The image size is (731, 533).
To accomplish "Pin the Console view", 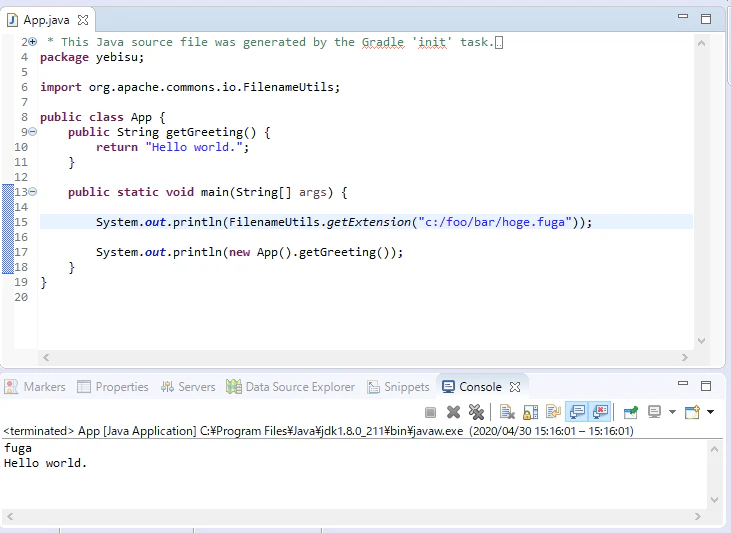I will [x=630, y=412].
